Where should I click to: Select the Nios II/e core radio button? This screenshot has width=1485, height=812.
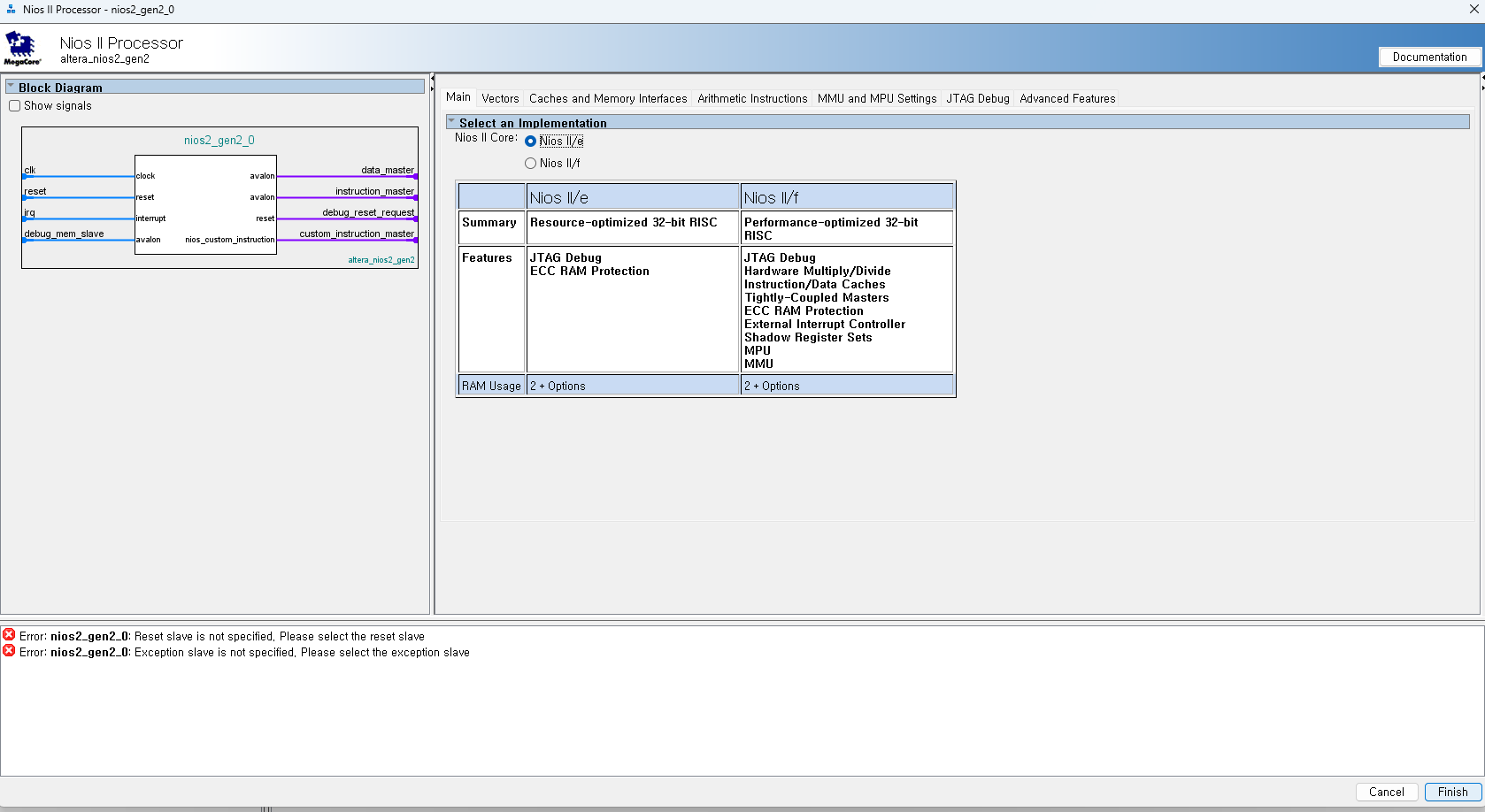click(x=530, y=141)
